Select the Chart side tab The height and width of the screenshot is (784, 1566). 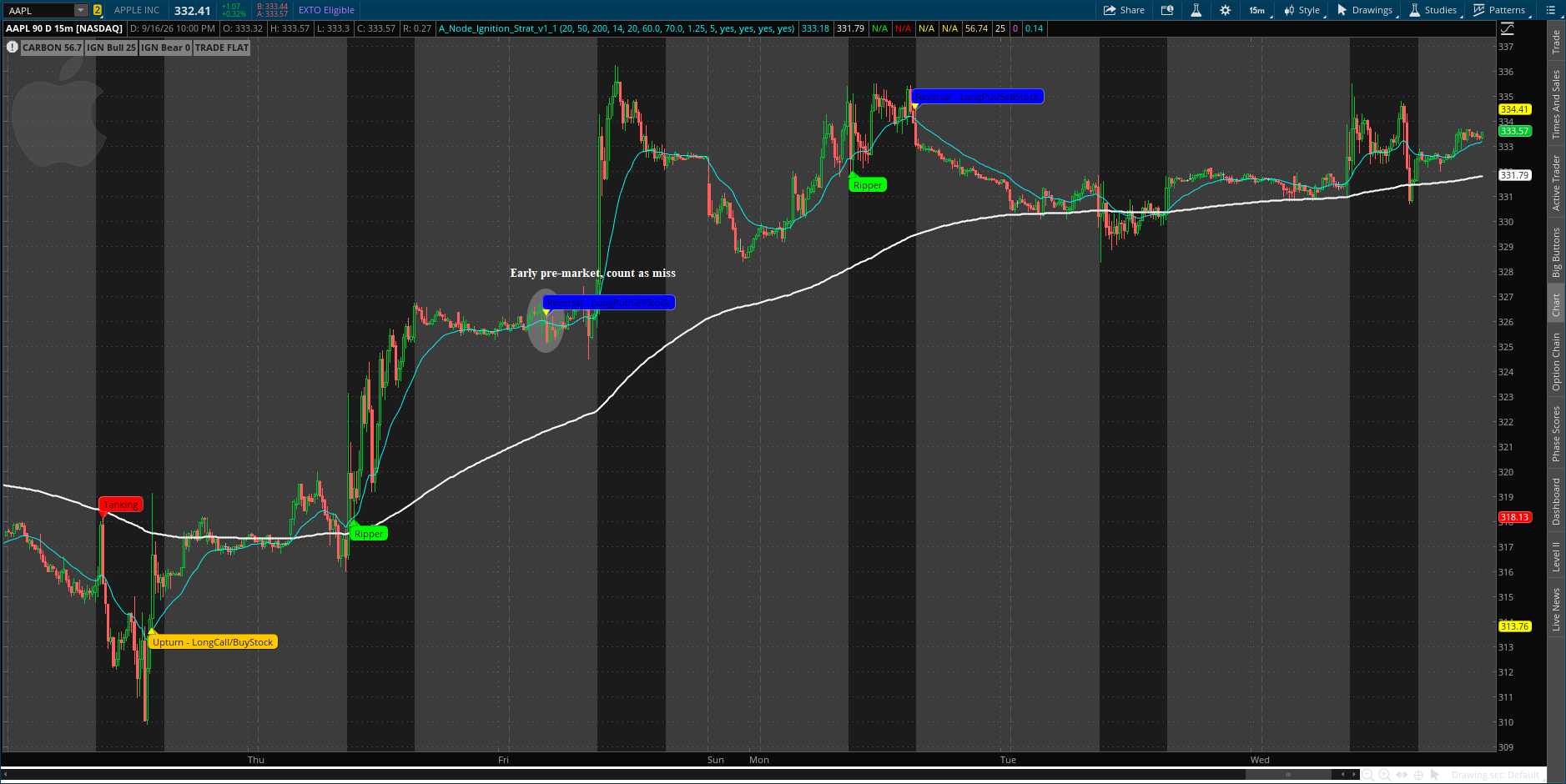[1556, 305]
